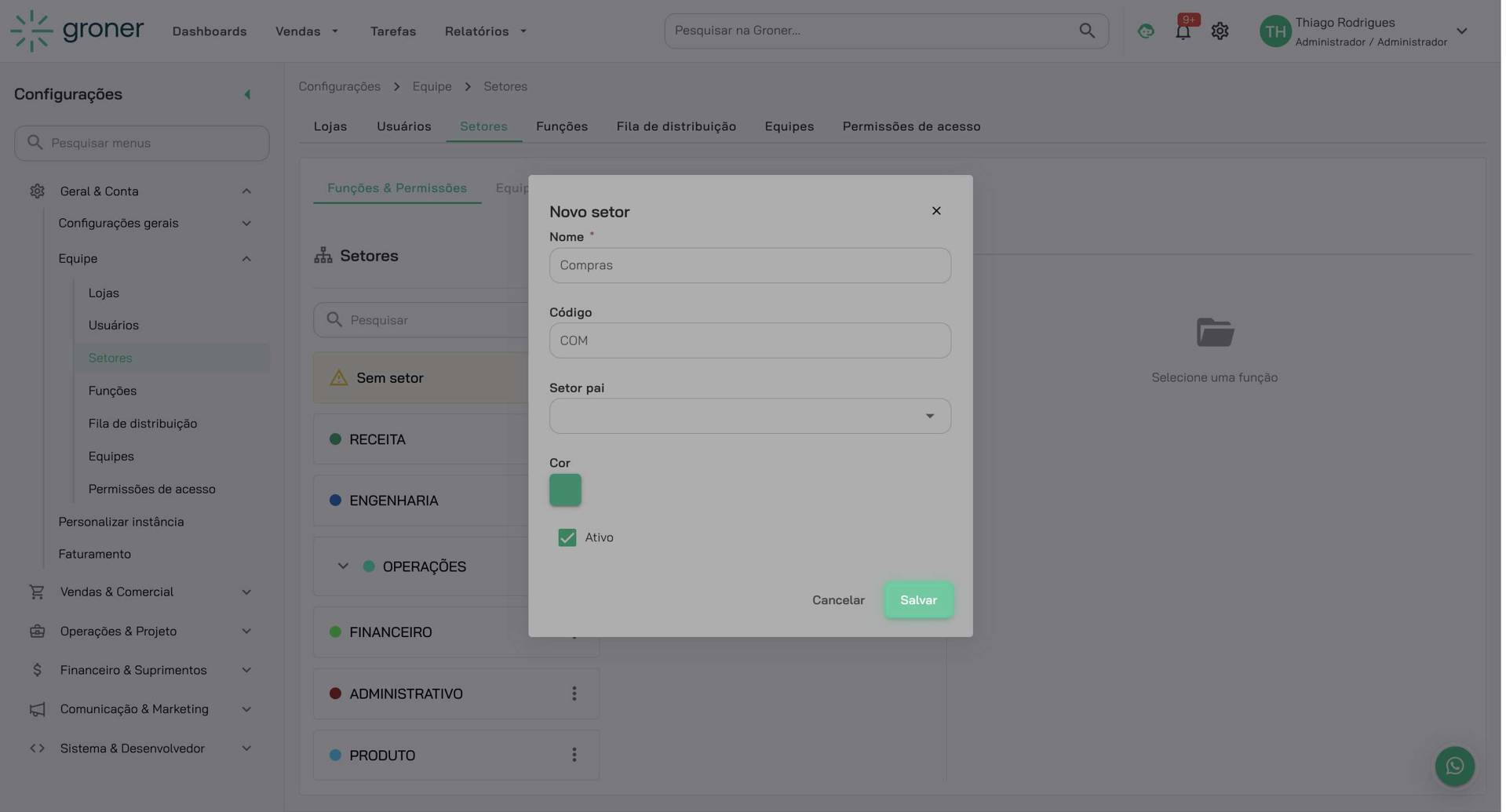Open the user profile dropdown arrow

1461,31
